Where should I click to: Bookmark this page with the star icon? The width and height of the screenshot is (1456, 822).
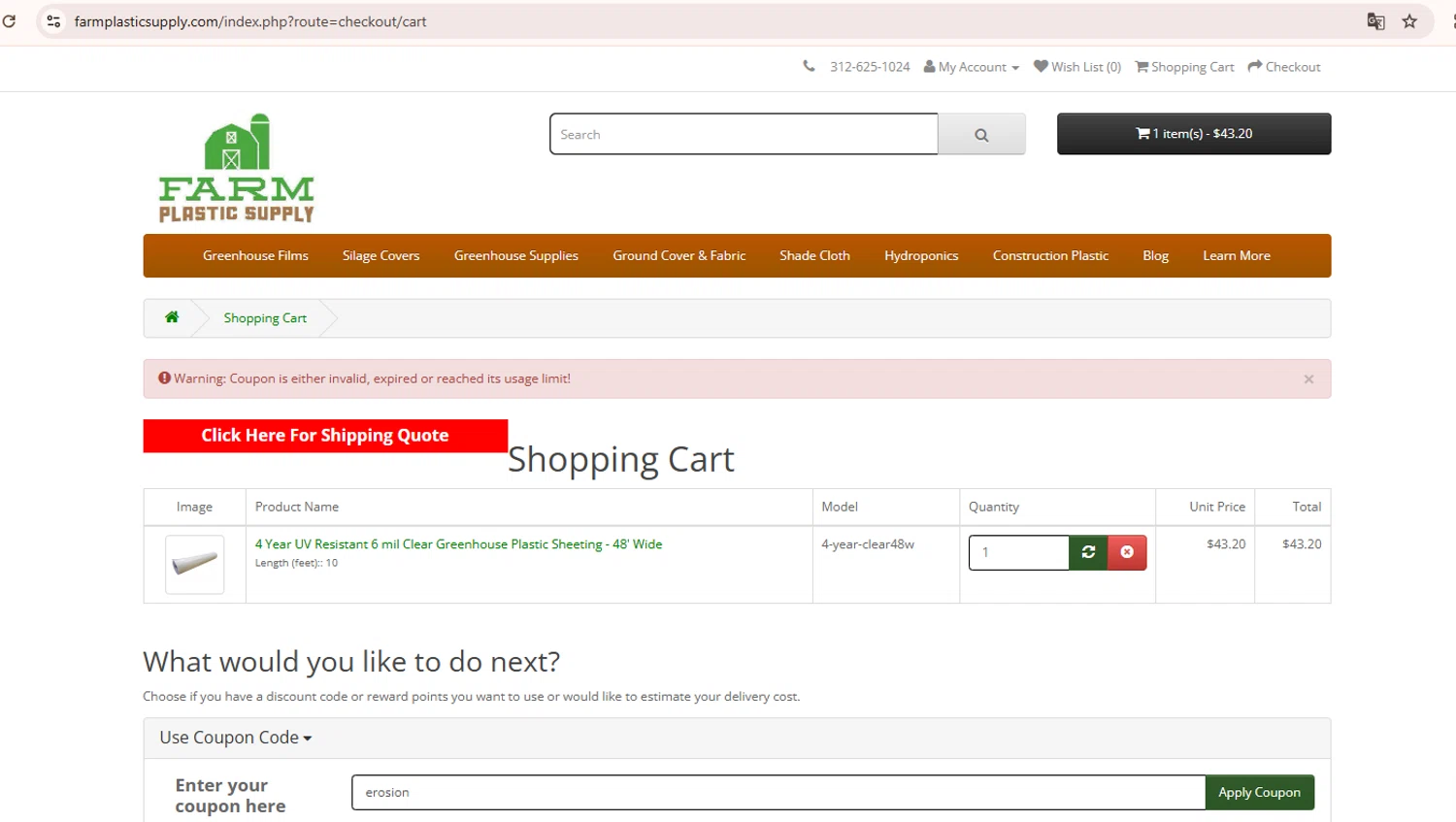[1409, 21]
